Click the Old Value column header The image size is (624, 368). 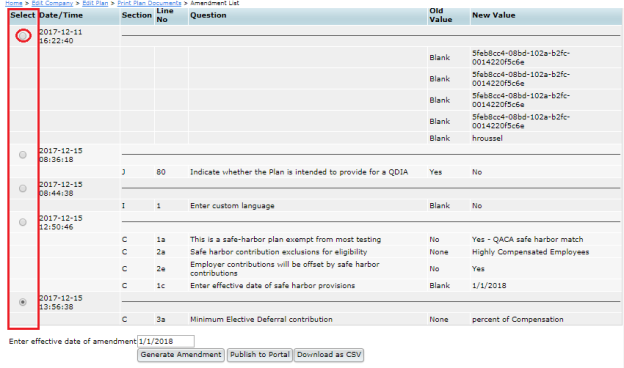click(x=441, y=15)
